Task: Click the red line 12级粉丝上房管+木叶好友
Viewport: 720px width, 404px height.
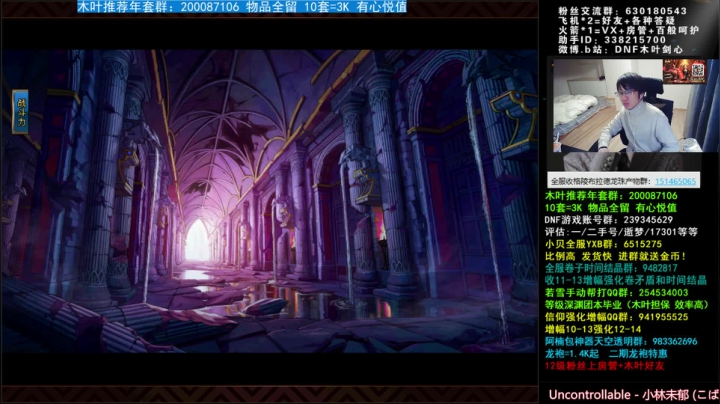Action: 604,366
